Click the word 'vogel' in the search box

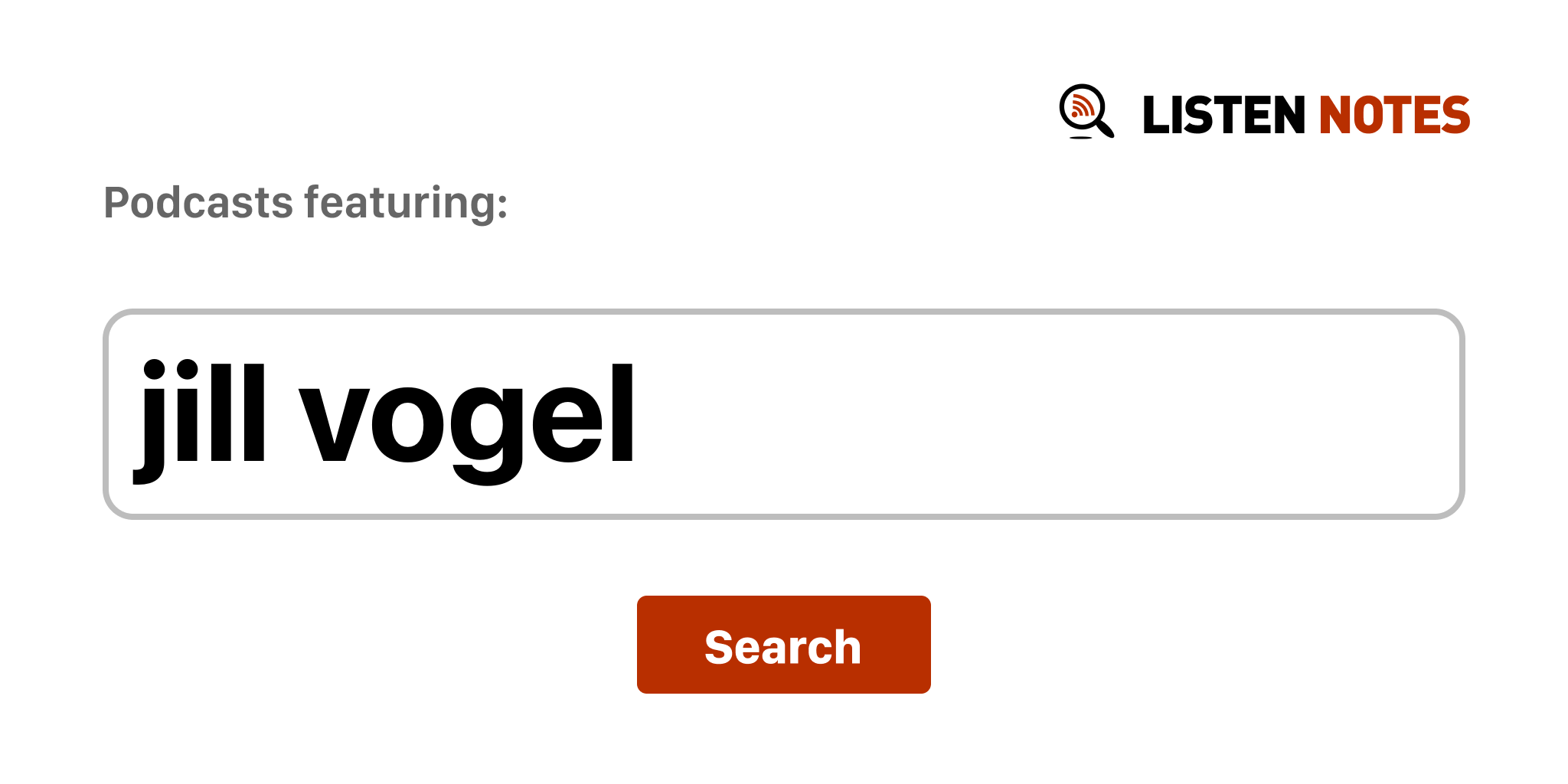[467, 423]
